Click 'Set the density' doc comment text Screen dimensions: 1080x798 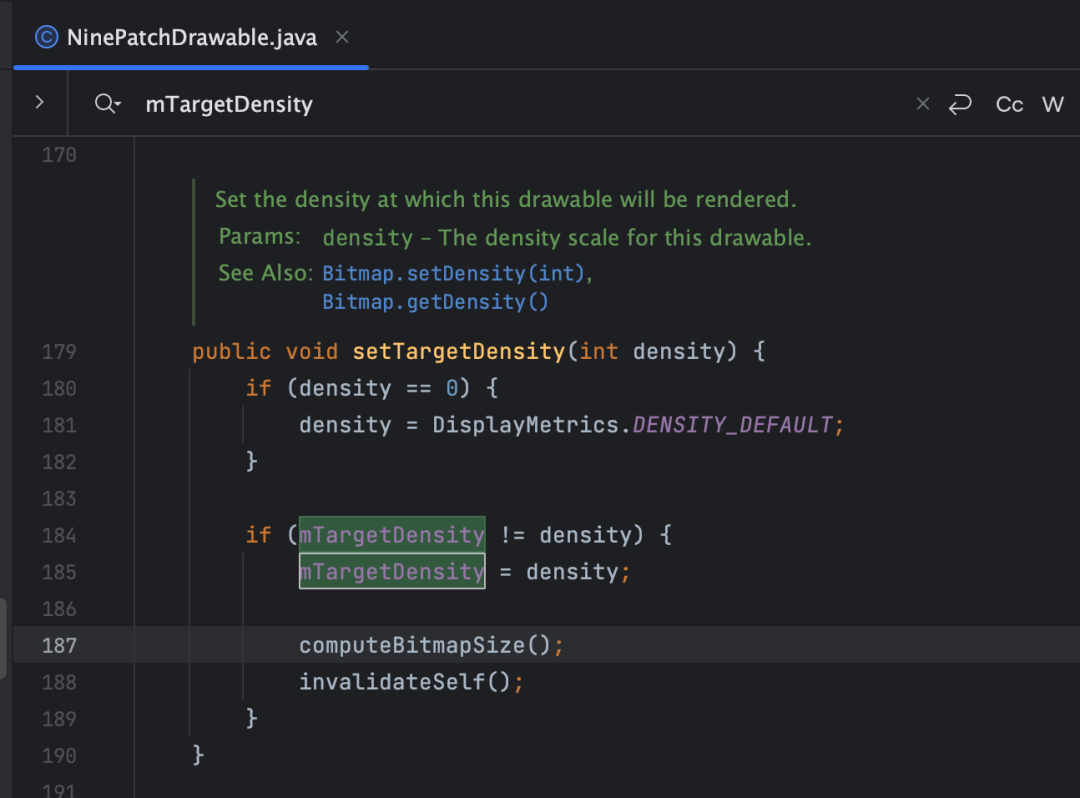click(506, 200)
